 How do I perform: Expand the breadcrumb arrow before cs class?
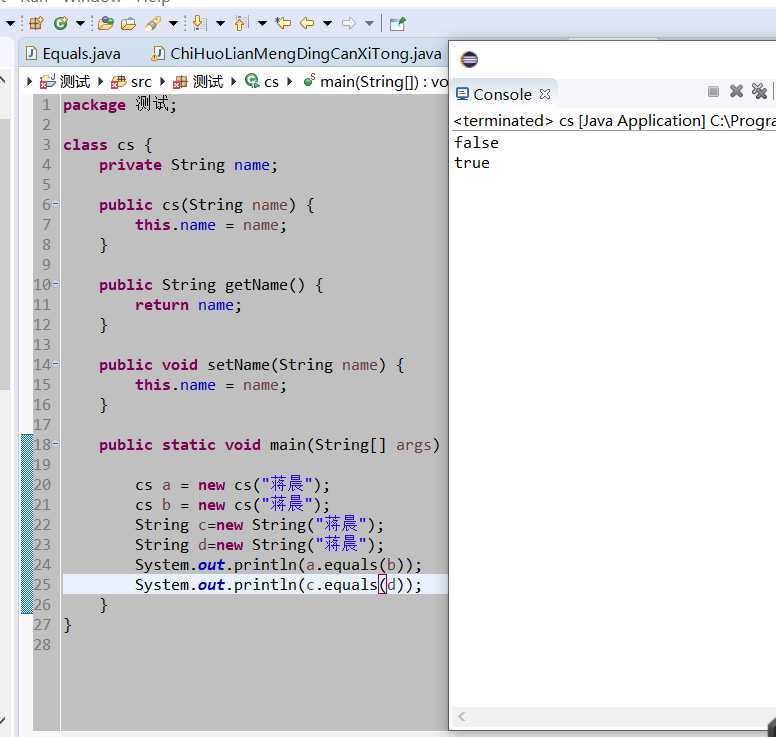point(234,81)
